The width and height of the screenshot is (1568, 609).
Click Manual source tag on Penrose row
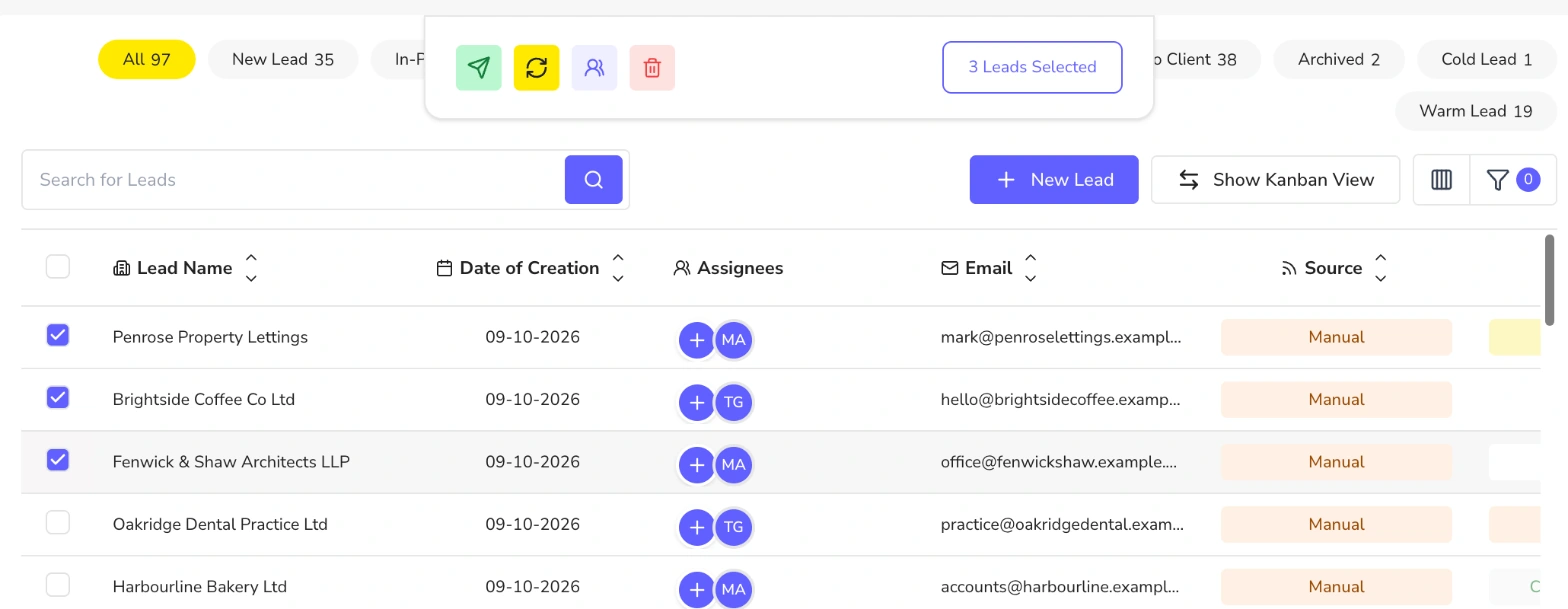click(1336, 337)
